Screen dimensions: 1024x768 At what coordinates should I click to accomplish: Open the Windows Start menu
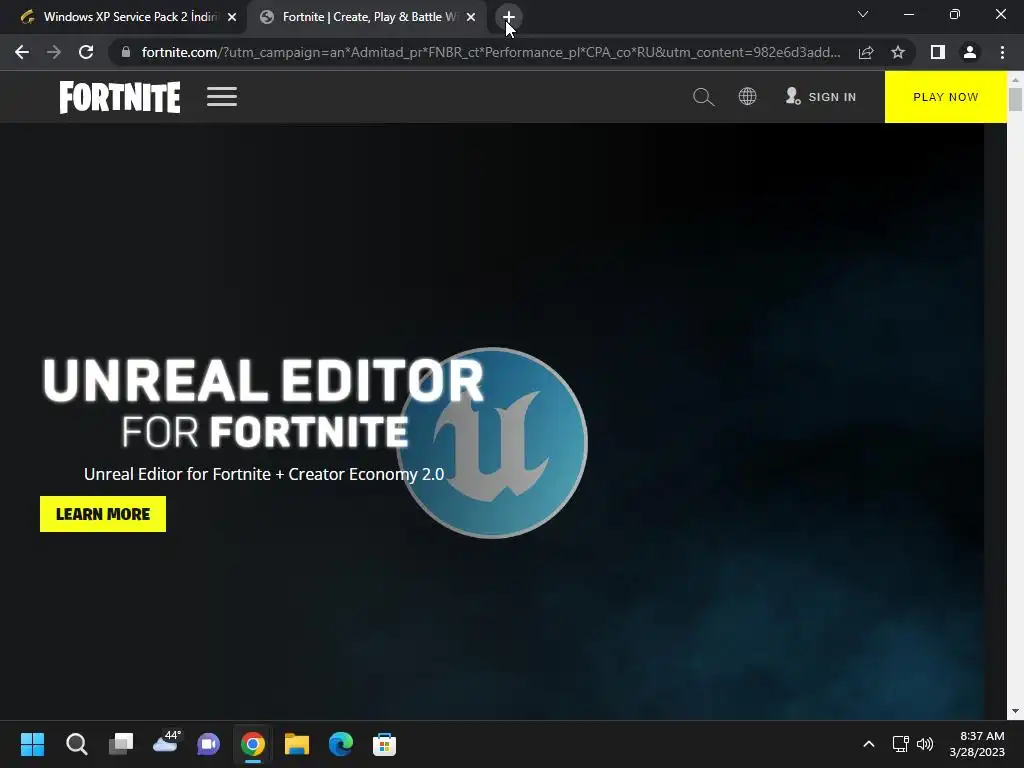pyautogui.click(x=32, y=744)
